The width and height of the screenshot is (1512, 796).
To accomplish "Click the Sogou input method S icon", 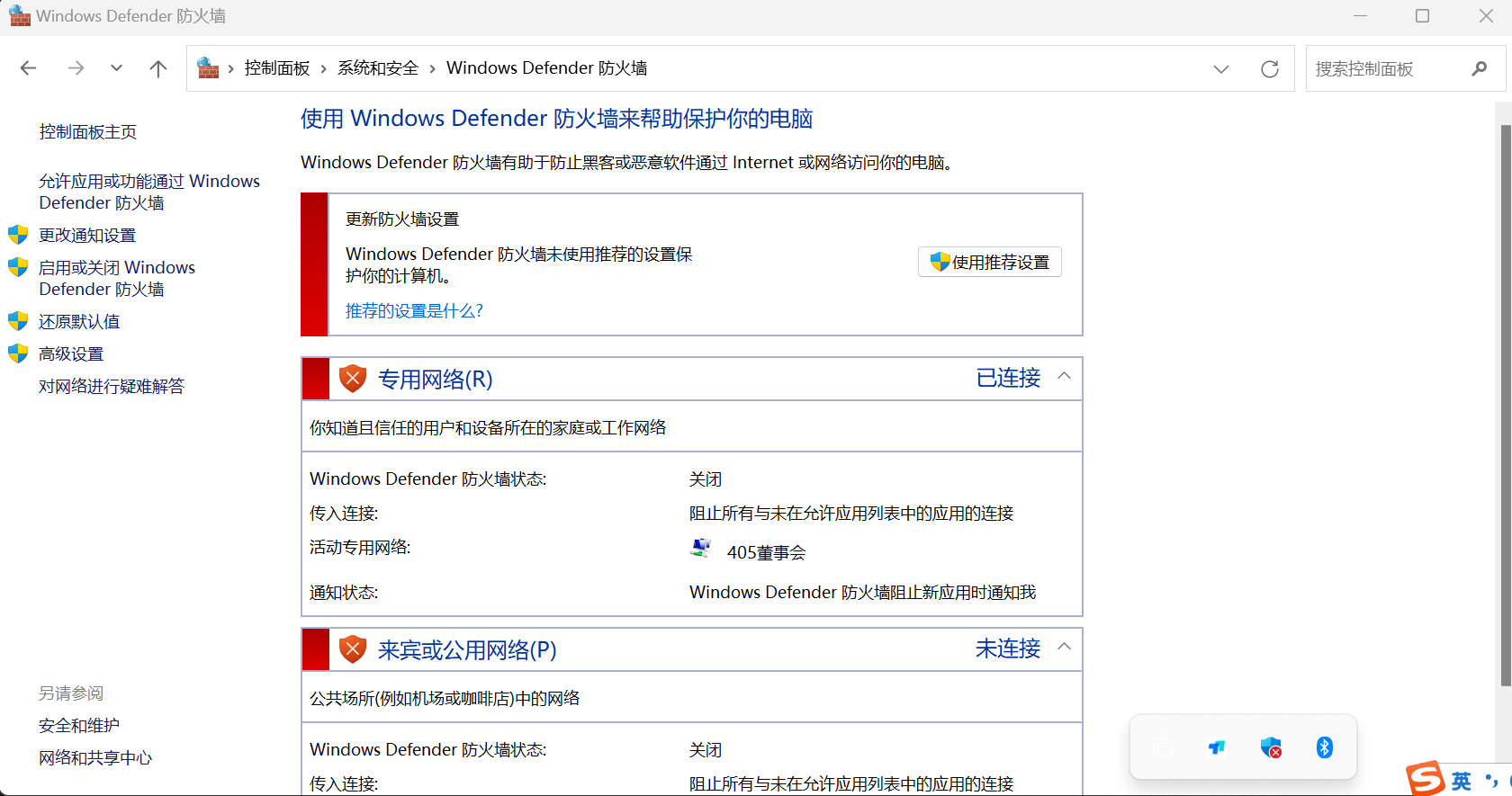I will 1426,779.
